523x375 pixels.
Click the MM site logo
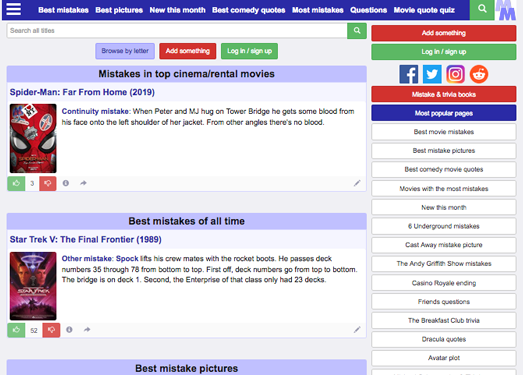click(x=506, y=10)
